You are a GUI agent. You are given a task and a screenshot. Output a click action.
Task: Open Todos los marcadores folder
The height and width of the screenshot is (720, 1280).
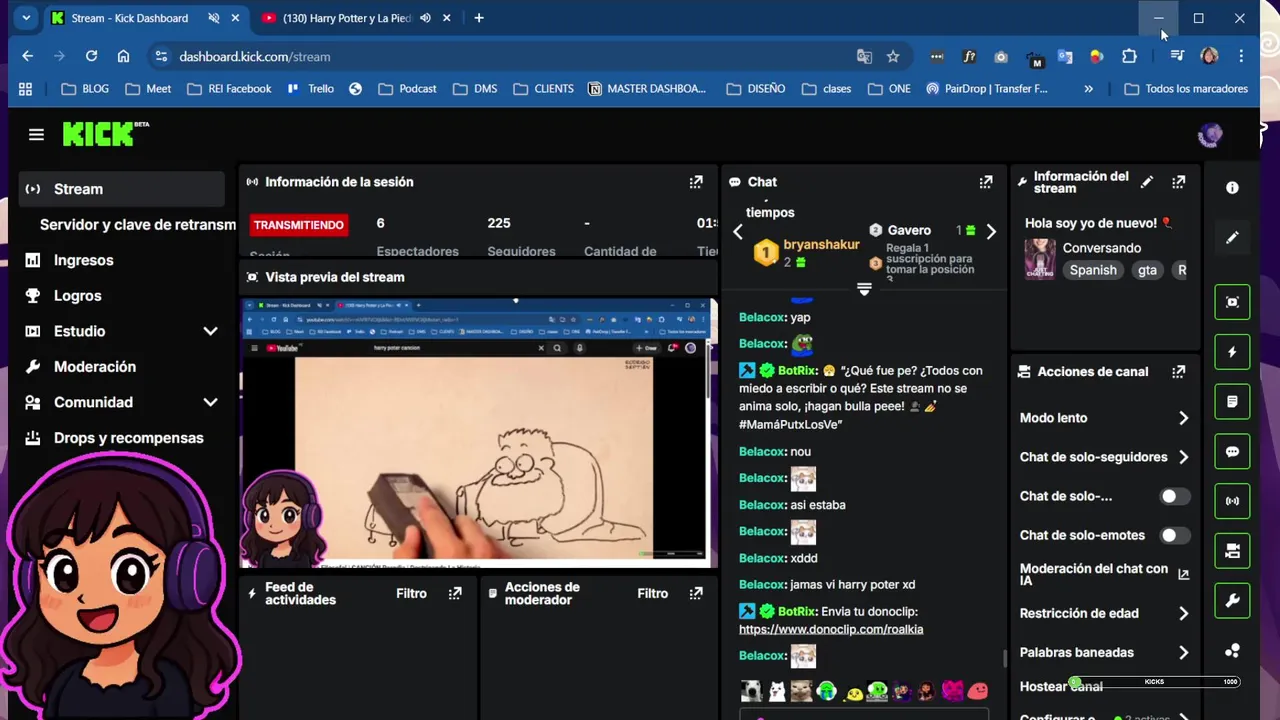(1186, 89)
